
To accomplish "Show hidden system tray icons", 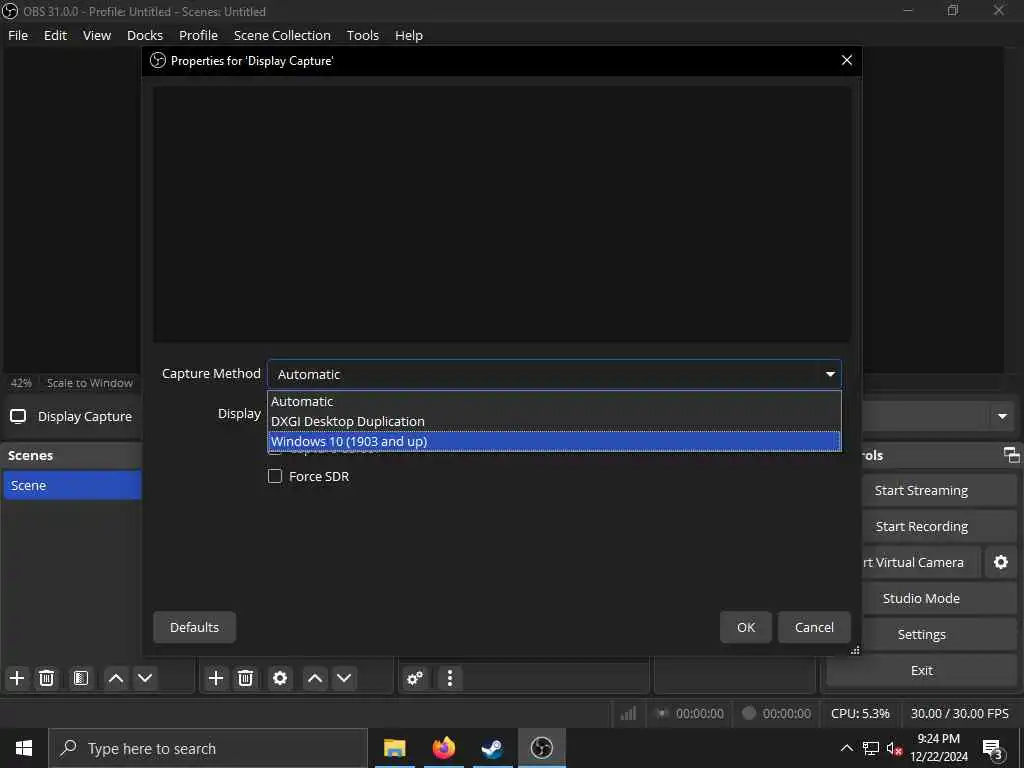I will point(846,748).
